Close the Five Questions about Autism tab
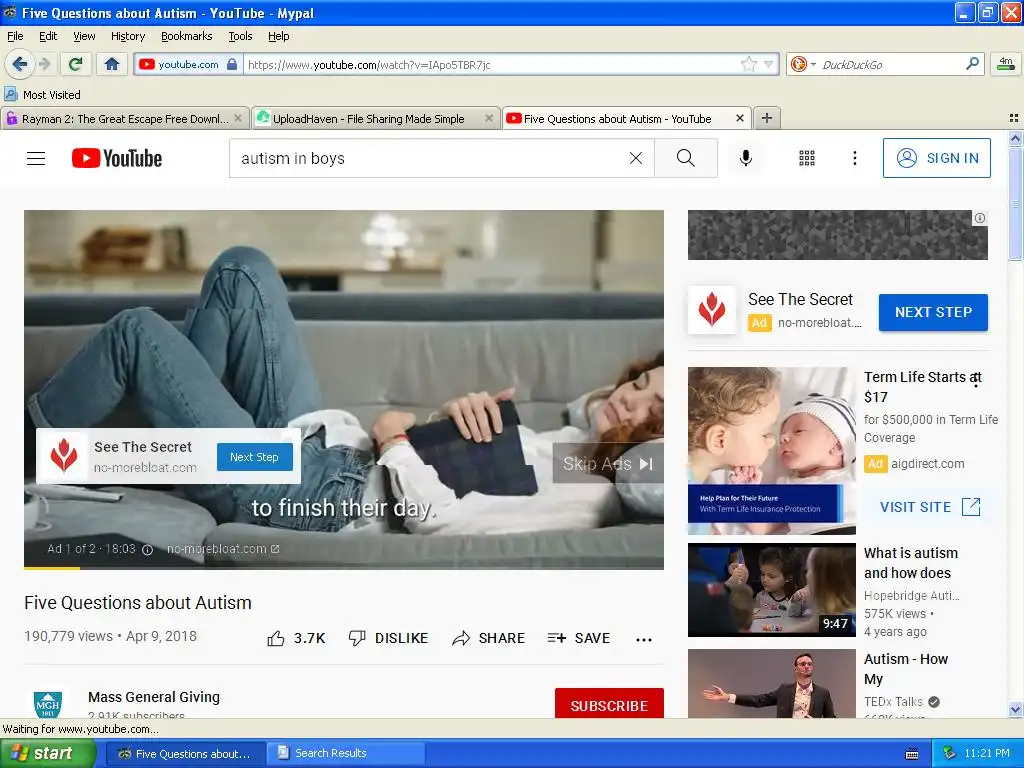This screenshot has height=768, width=1024. pyautogui.click(x=739, y=118)
